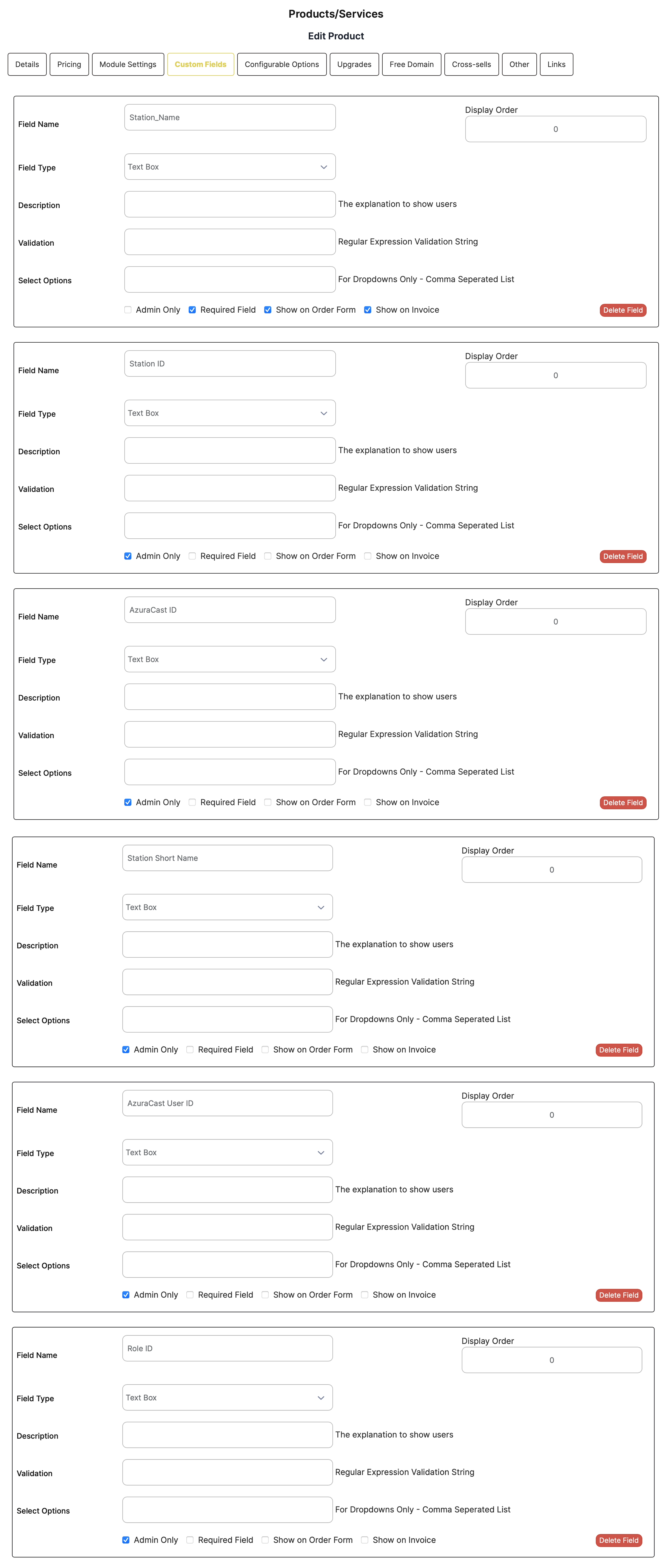Open the Pricing tab
The height and width of the screenshot is (1568, 666).
pos(69,65)
